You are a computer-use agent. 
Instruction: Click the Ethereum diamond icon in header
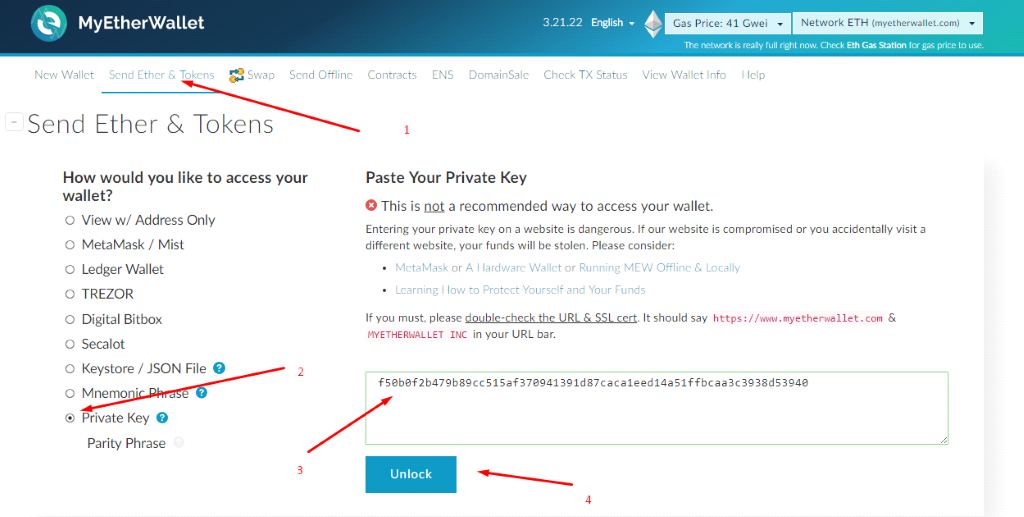point(653,23)
